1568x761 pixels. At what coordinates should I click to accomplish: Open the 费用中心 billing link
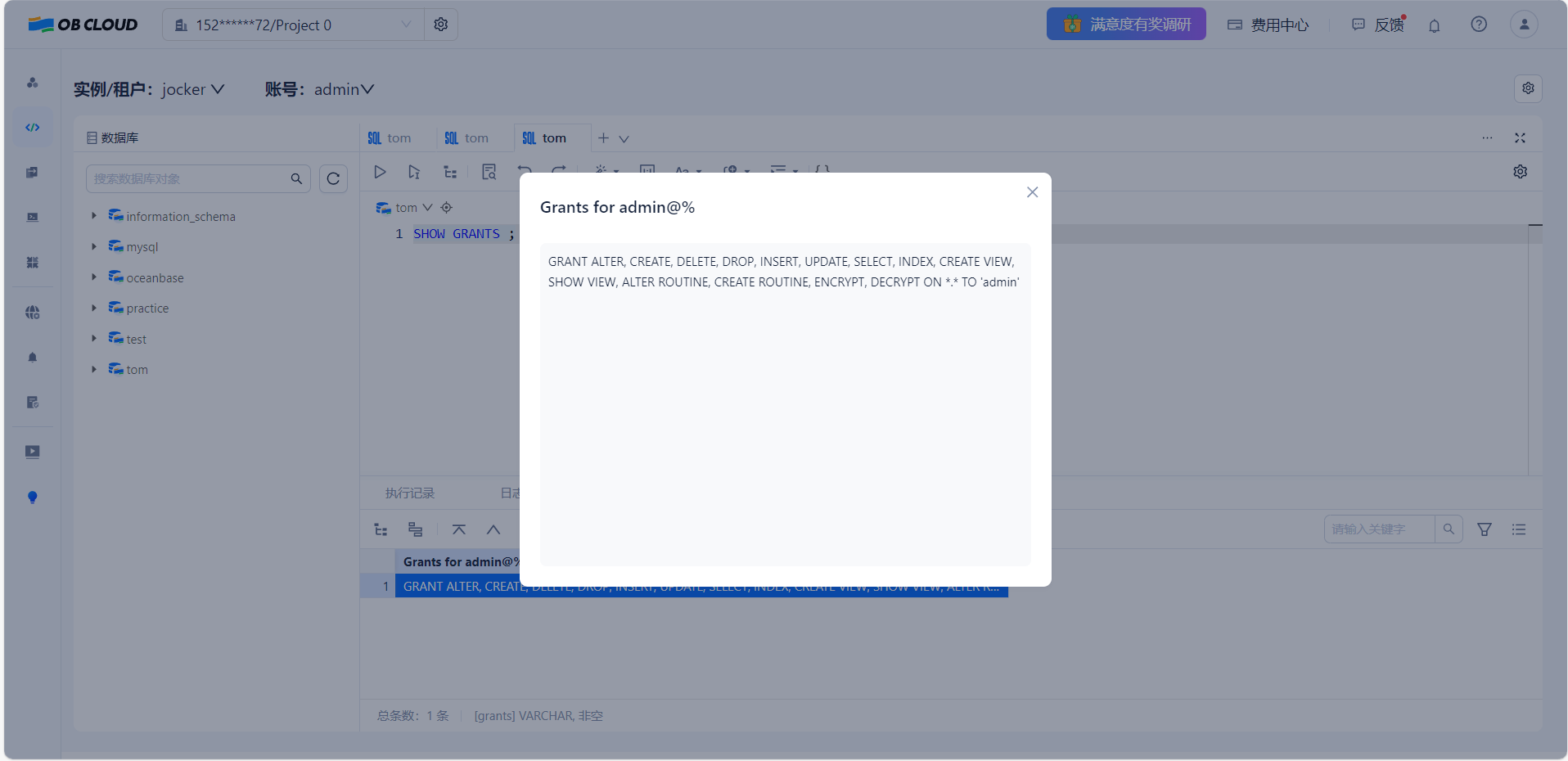click(1268, 25)
